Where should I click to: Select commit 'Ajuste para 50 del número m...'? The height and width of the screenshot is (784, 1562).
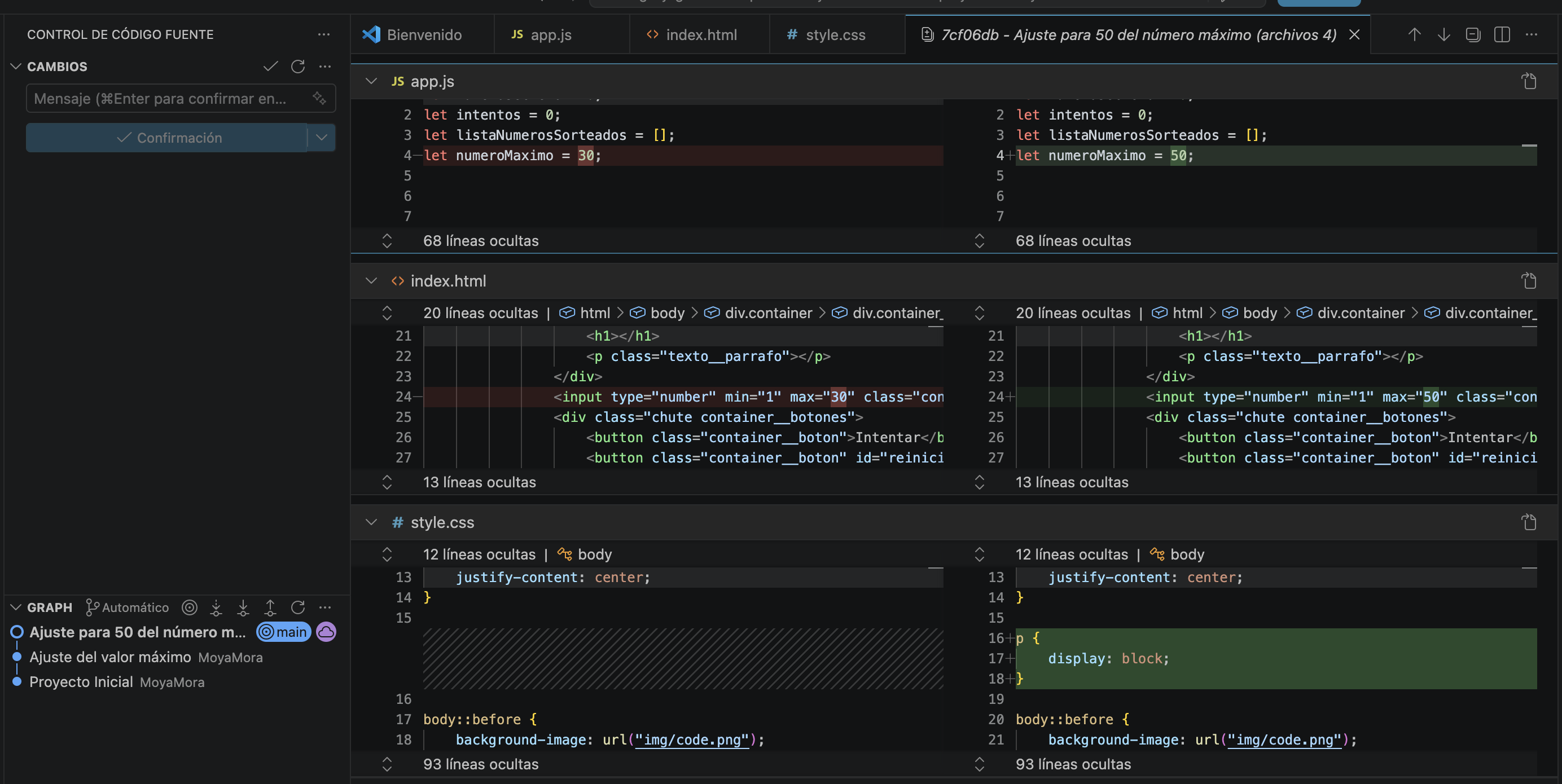(x=138, y=632)
